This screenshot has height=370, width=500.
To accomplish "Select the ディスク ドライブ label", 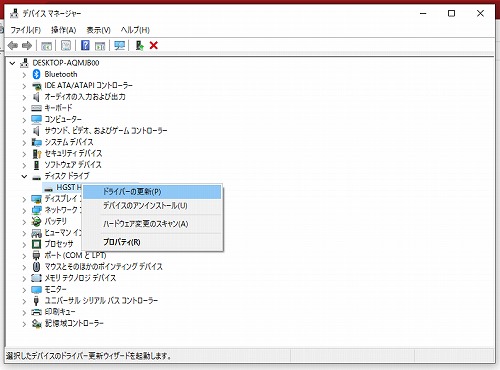I will click(x=67, y=176).
